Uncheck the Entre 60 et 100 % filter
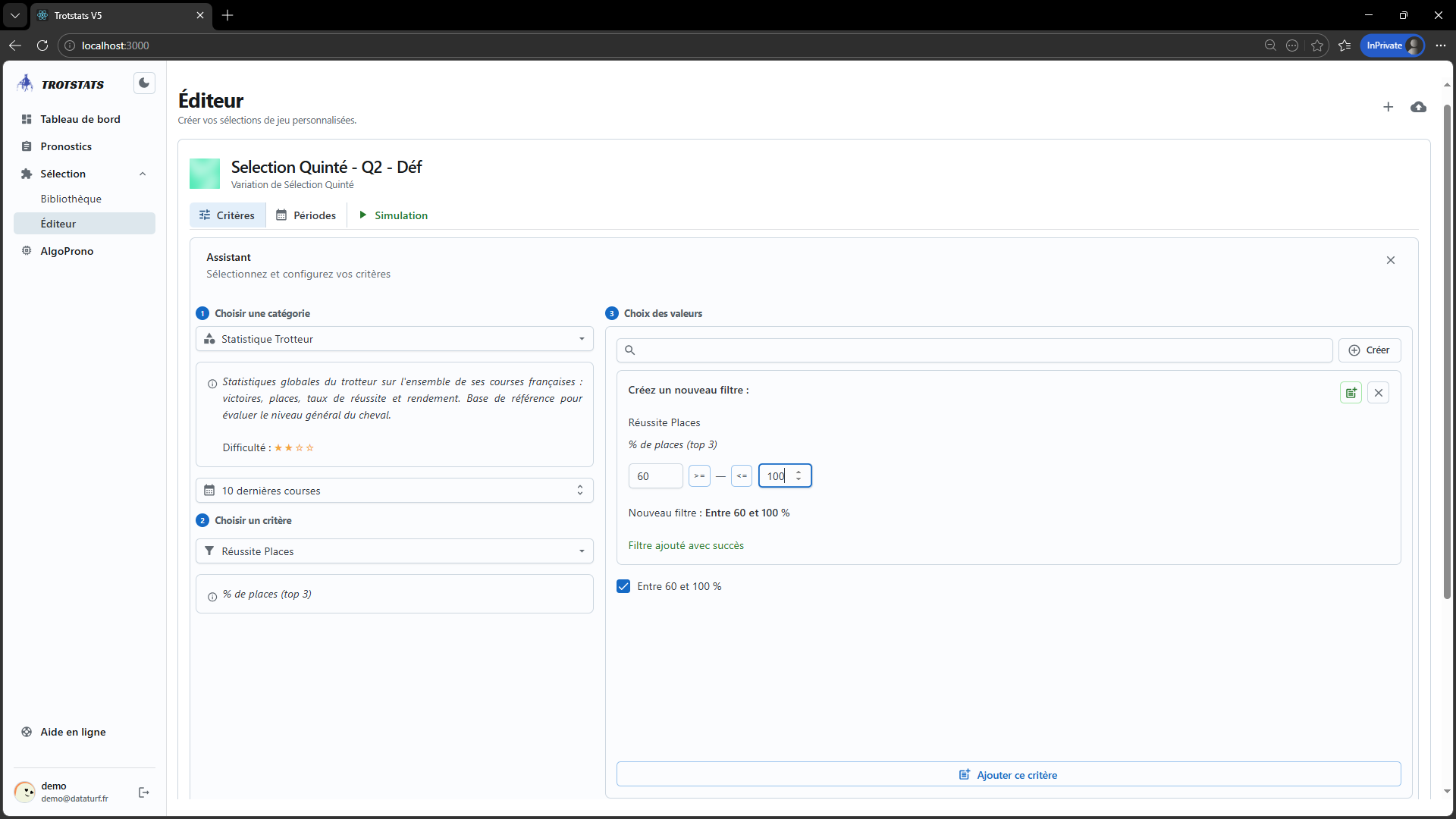Screen dimensions: 1456x819 (623, 586)
